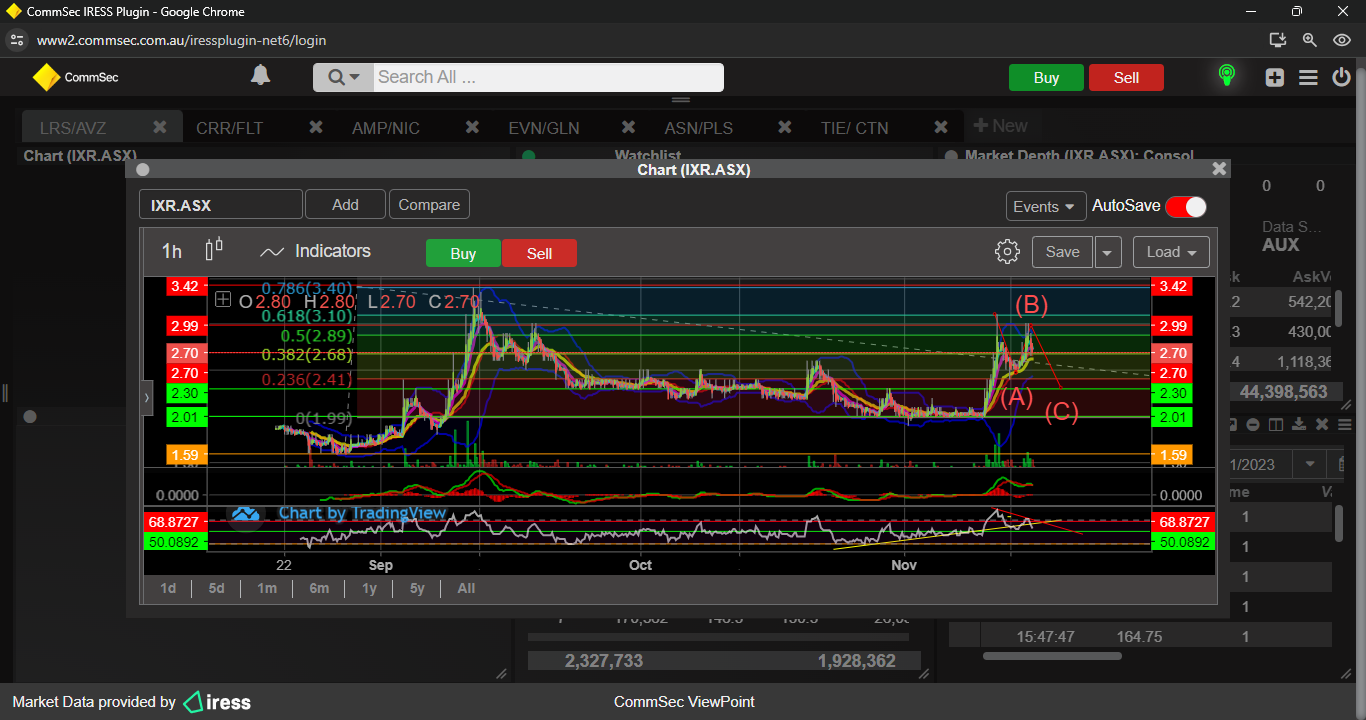Viewport: 1366px width, 720px height.
Task: Open the hamburger main menu icon
Action: [1308, 77]
